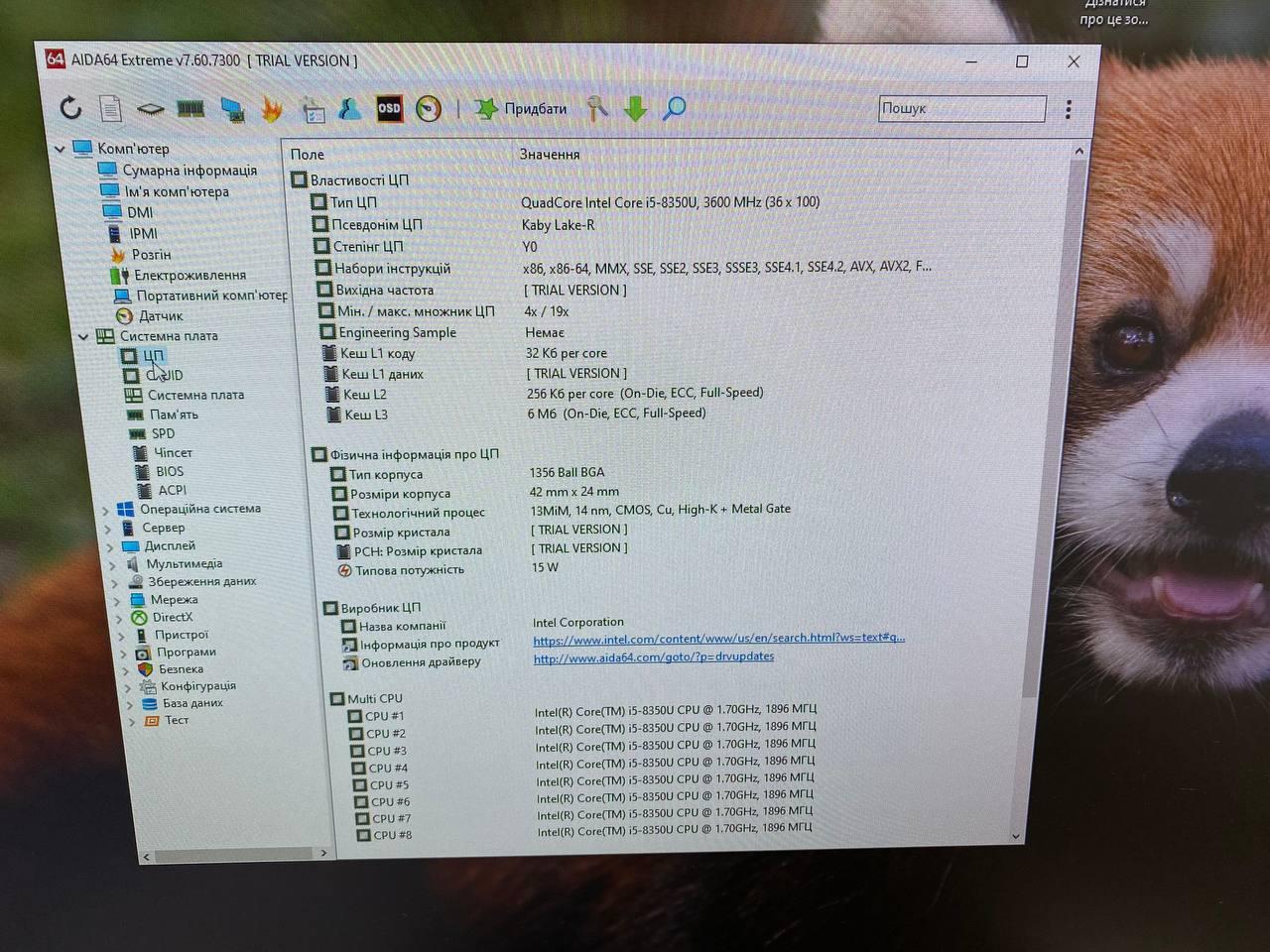
Task: Open the OSD panel icon
Action: (x=389, y=108)
